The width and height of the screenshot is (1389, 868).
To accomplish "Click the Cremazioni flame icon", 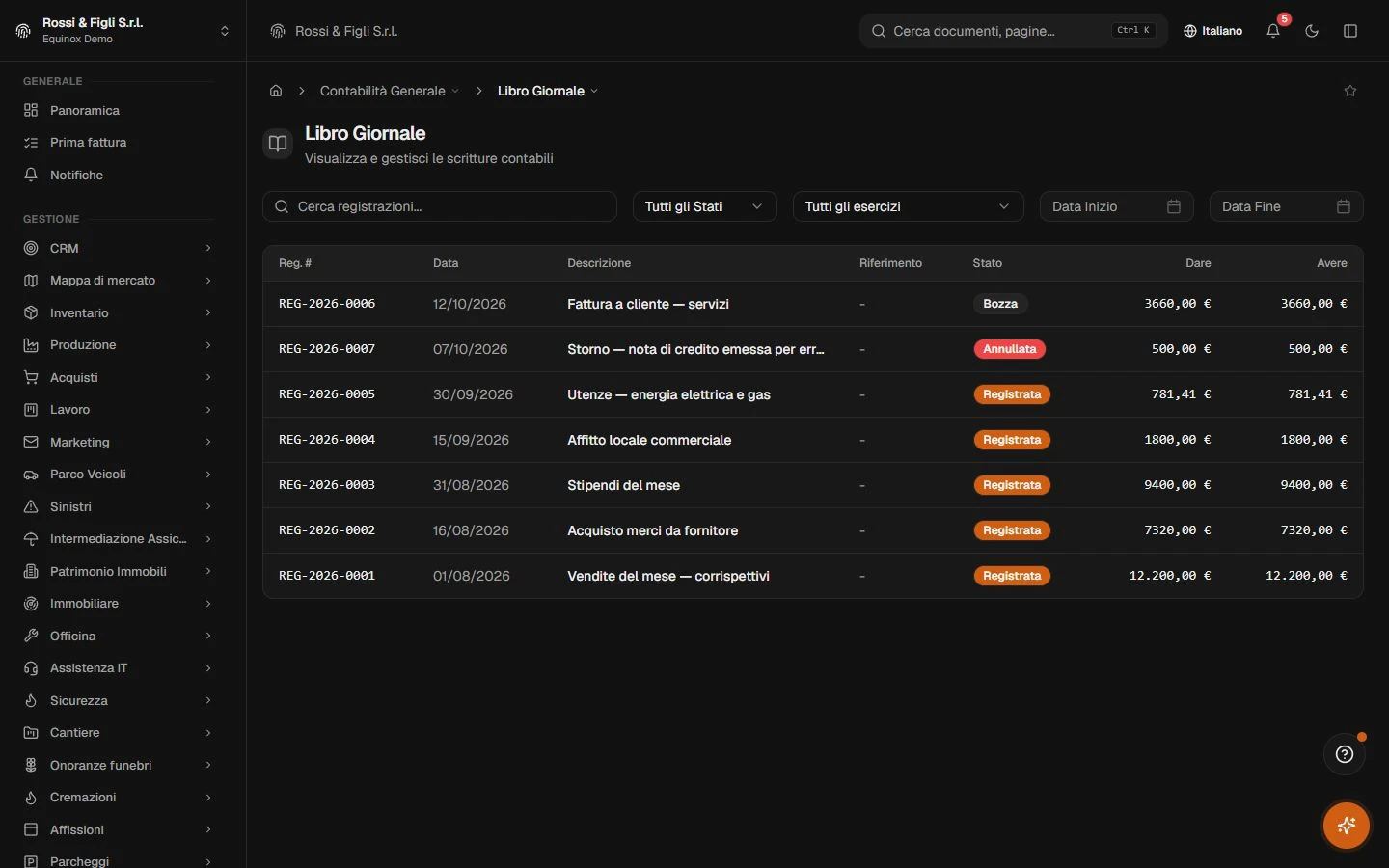I will coord(31,798).
